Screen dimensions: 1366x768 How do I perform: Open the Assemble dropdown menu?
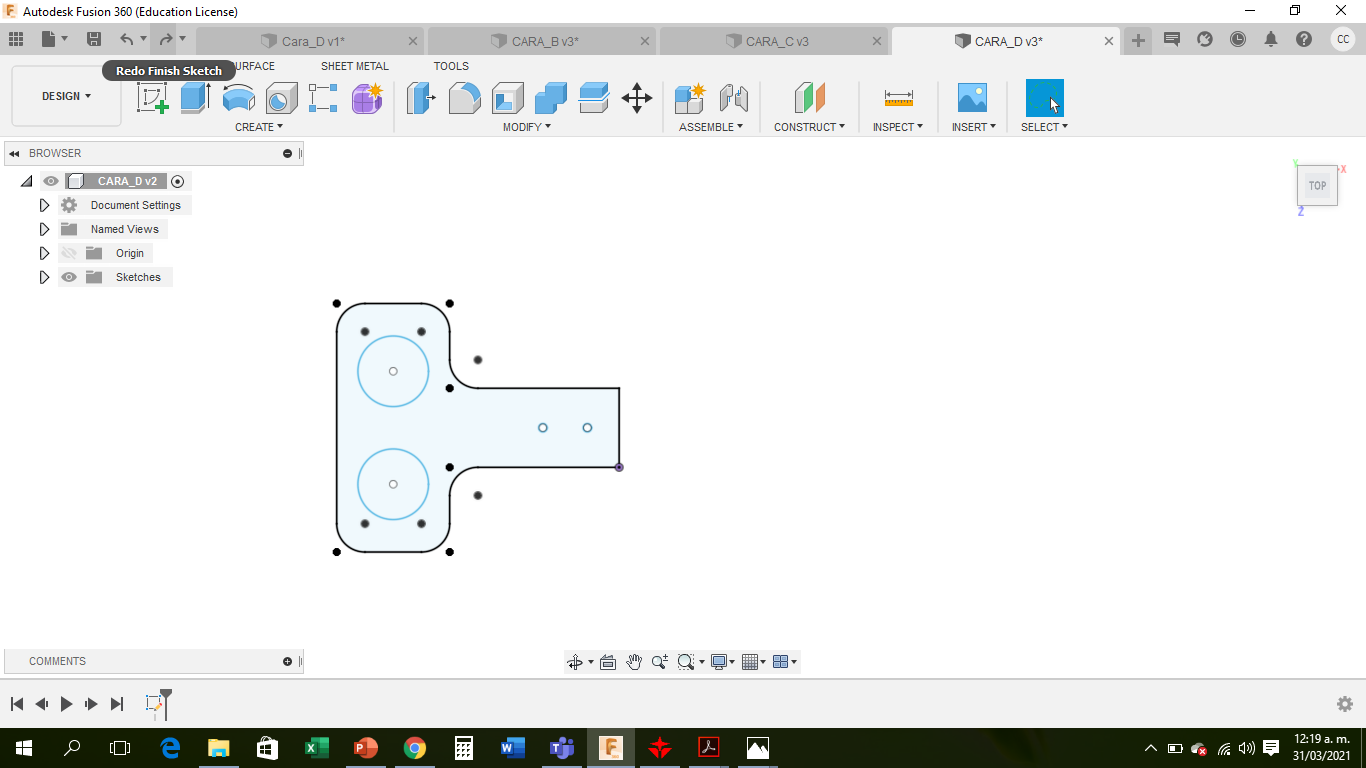711,127
